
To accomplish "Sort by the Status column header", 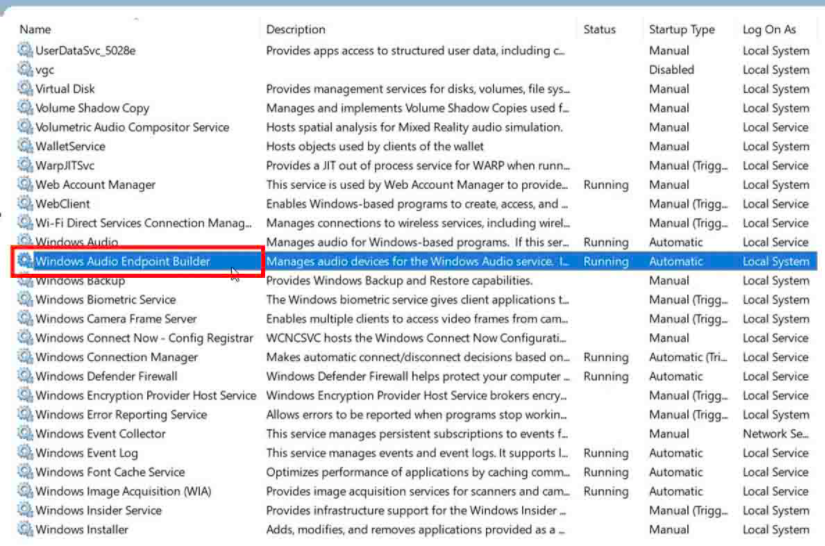I will pos(600,30).
